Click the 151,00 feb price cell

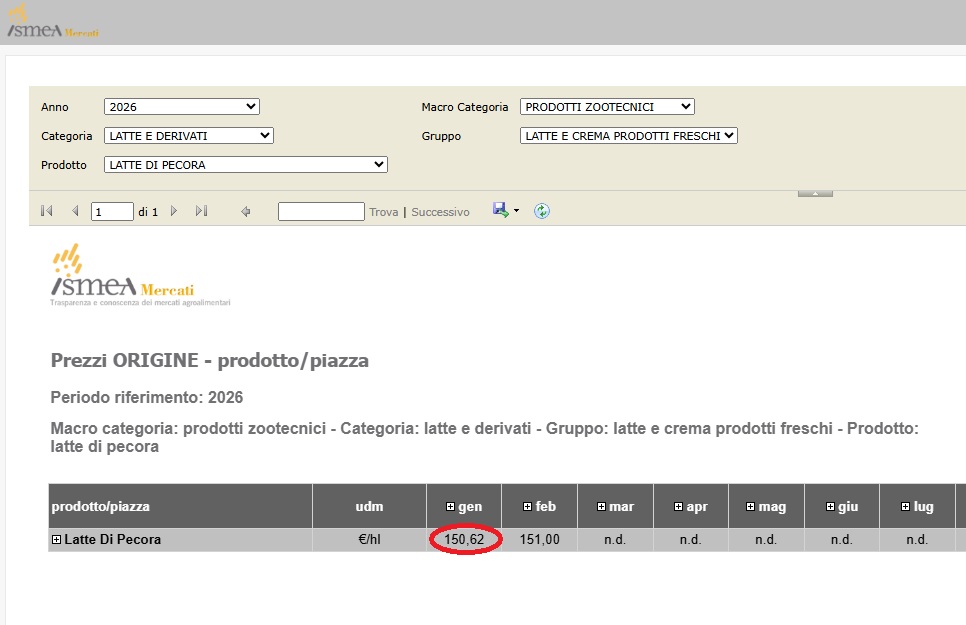[x=540, y=539]
